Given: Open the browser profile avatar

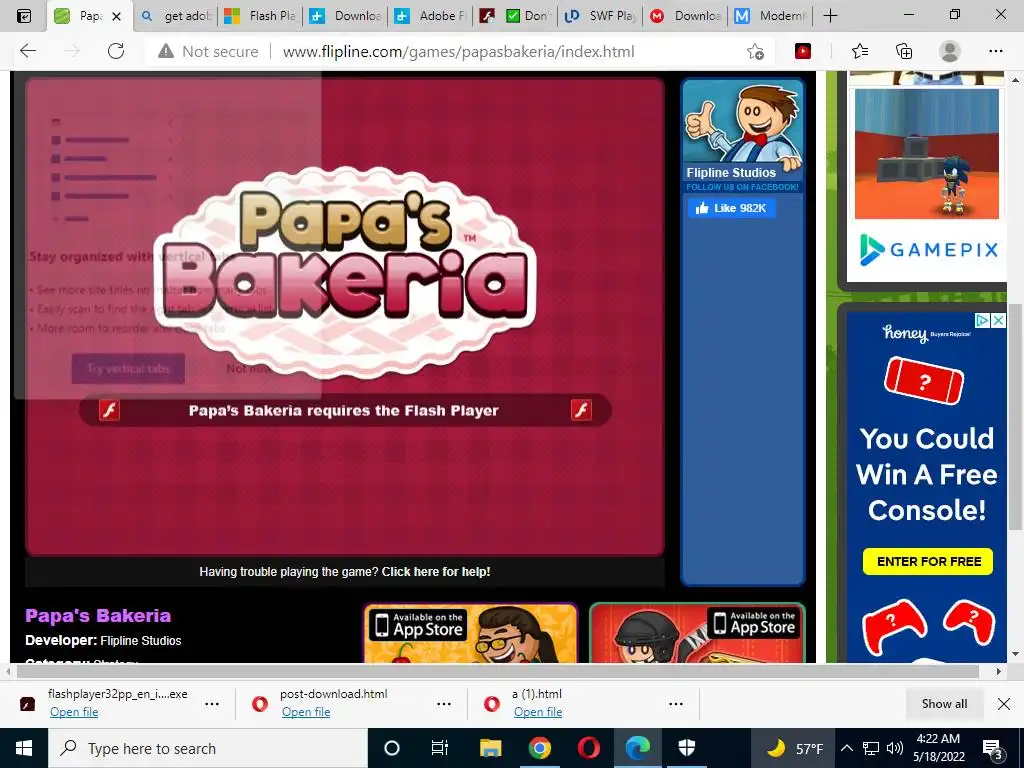Looking at the screenshot, I should pos(949,51).
